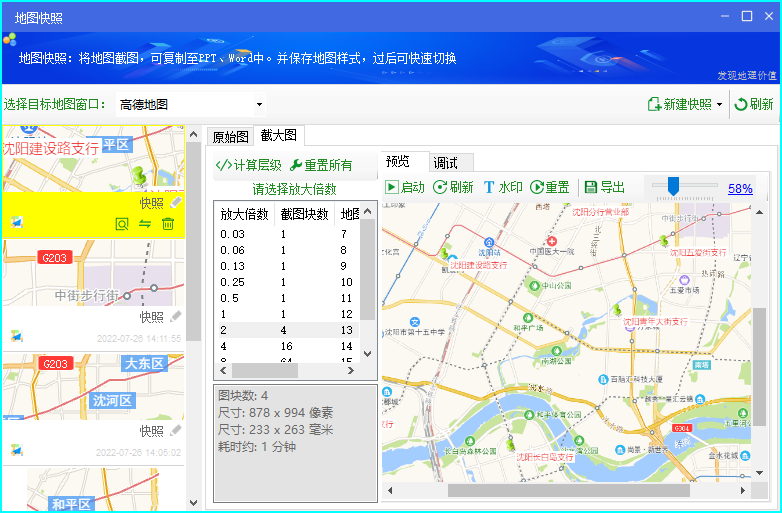This screenshot has height=513, width=782.
Task: Click preview map horizontal scrollbar left arrow
Action: point(390,491)
